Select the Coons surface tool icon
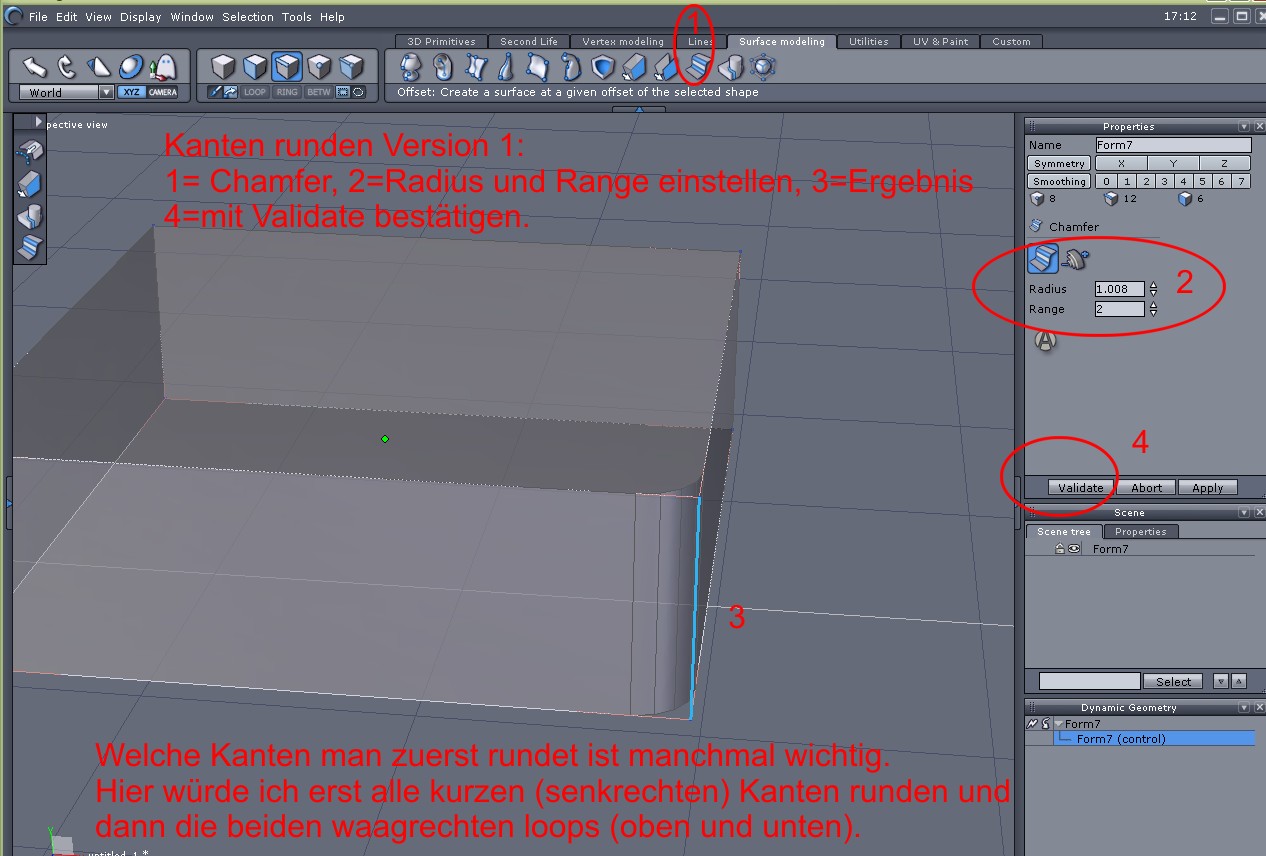 [x=474, y=67]
